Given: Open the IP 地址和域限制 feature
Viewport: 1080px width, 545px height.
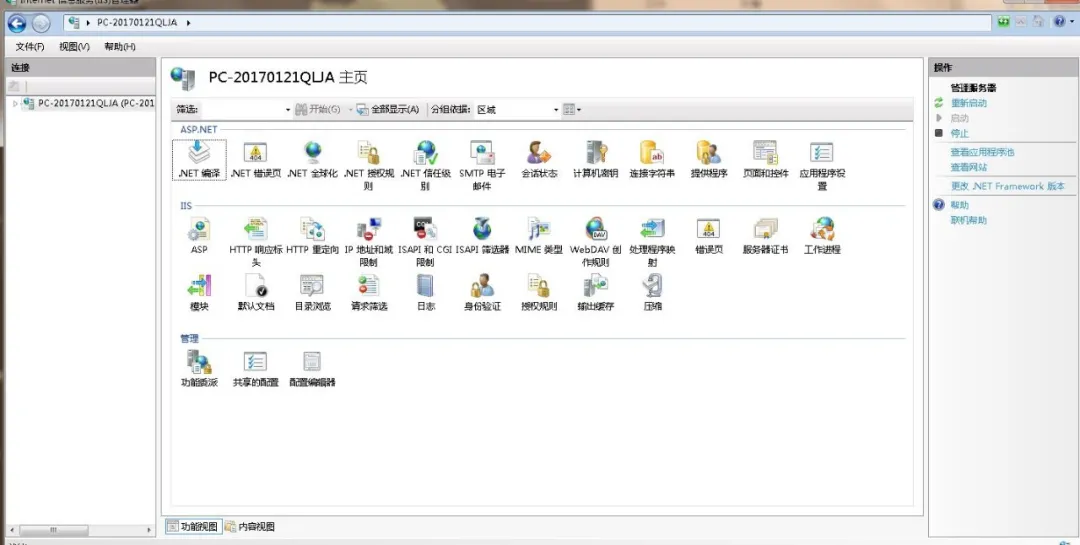Looking at the screenshot, I should tap(368, 242).
